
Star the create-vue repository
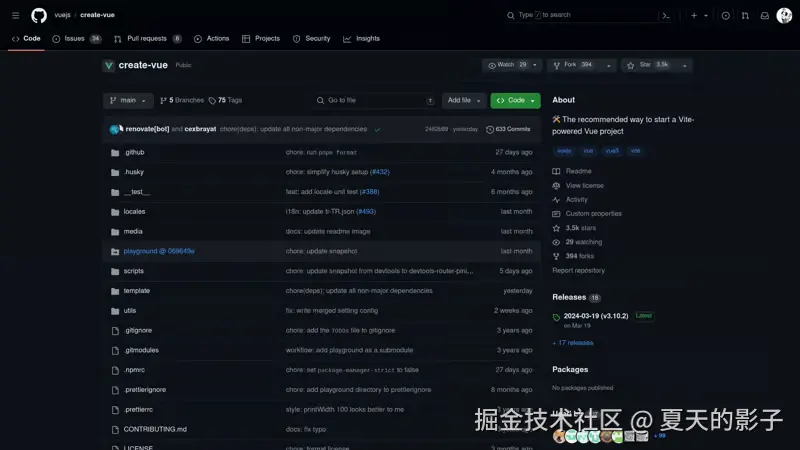click(649, 65)
